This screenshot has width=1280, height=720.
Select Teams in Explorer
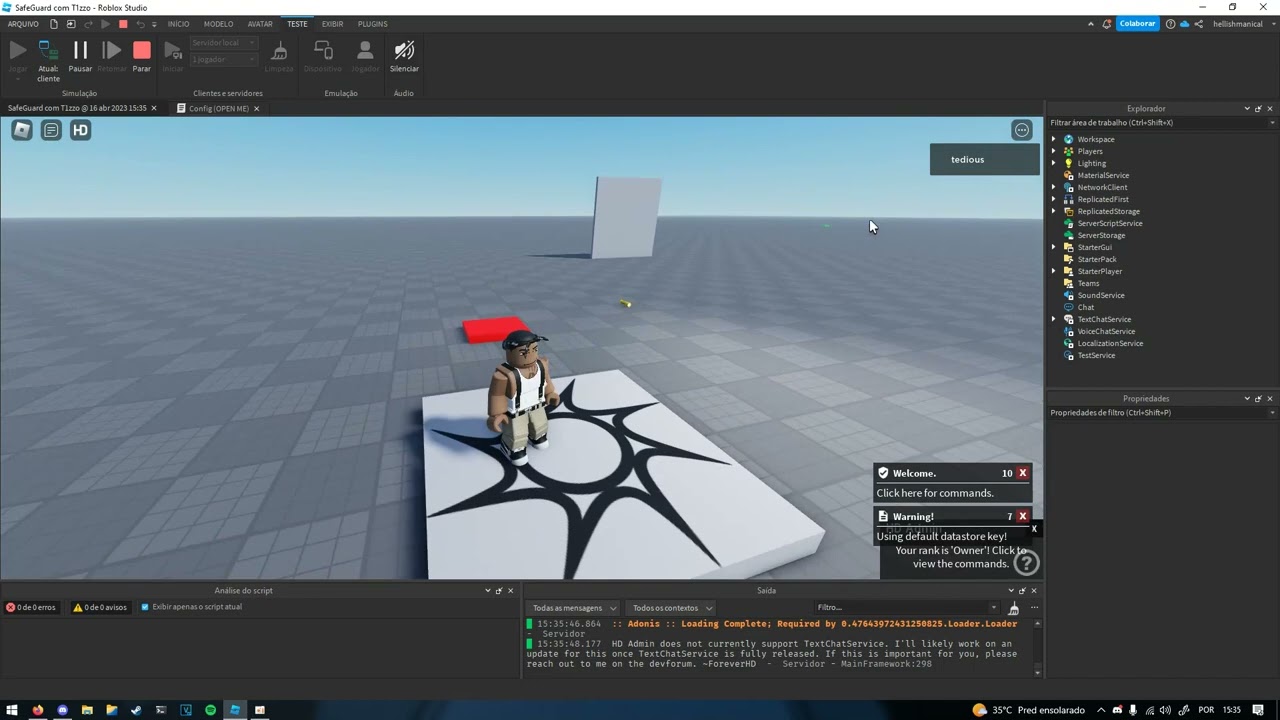click(x=1088, y=283)
